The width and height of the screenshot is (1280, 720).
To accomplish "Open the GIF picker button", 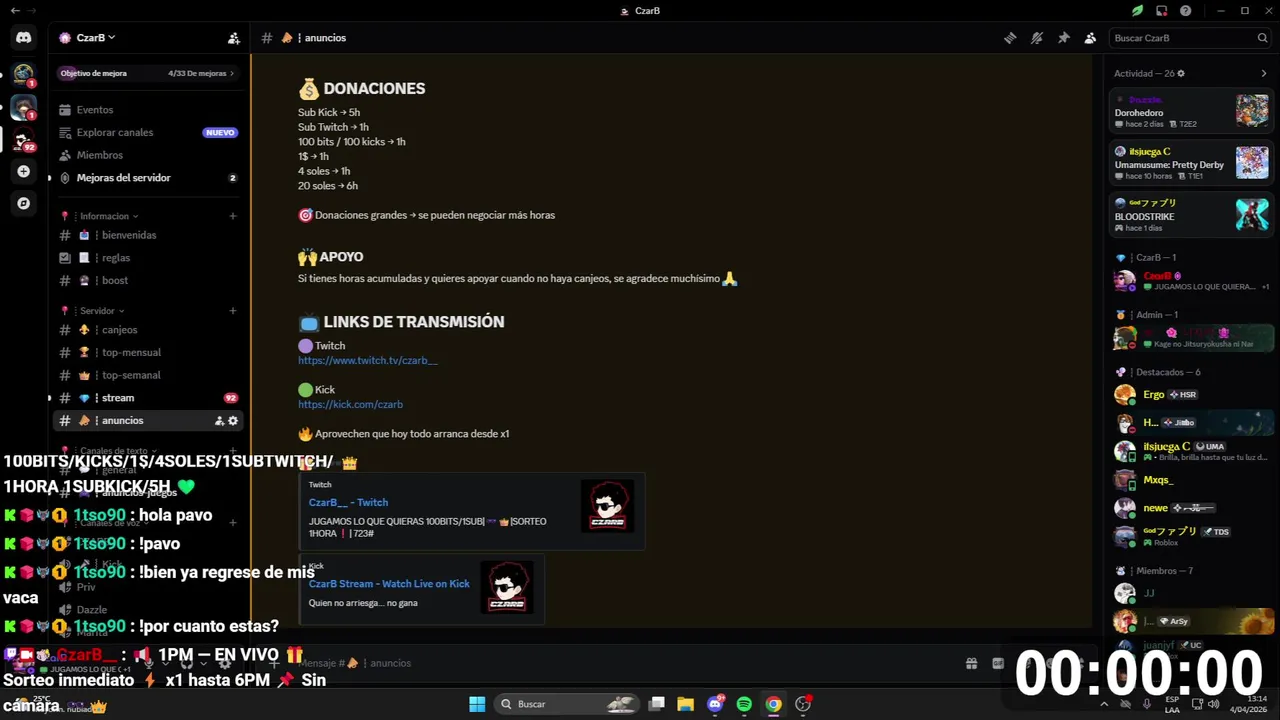I will [x=998, y=663].
